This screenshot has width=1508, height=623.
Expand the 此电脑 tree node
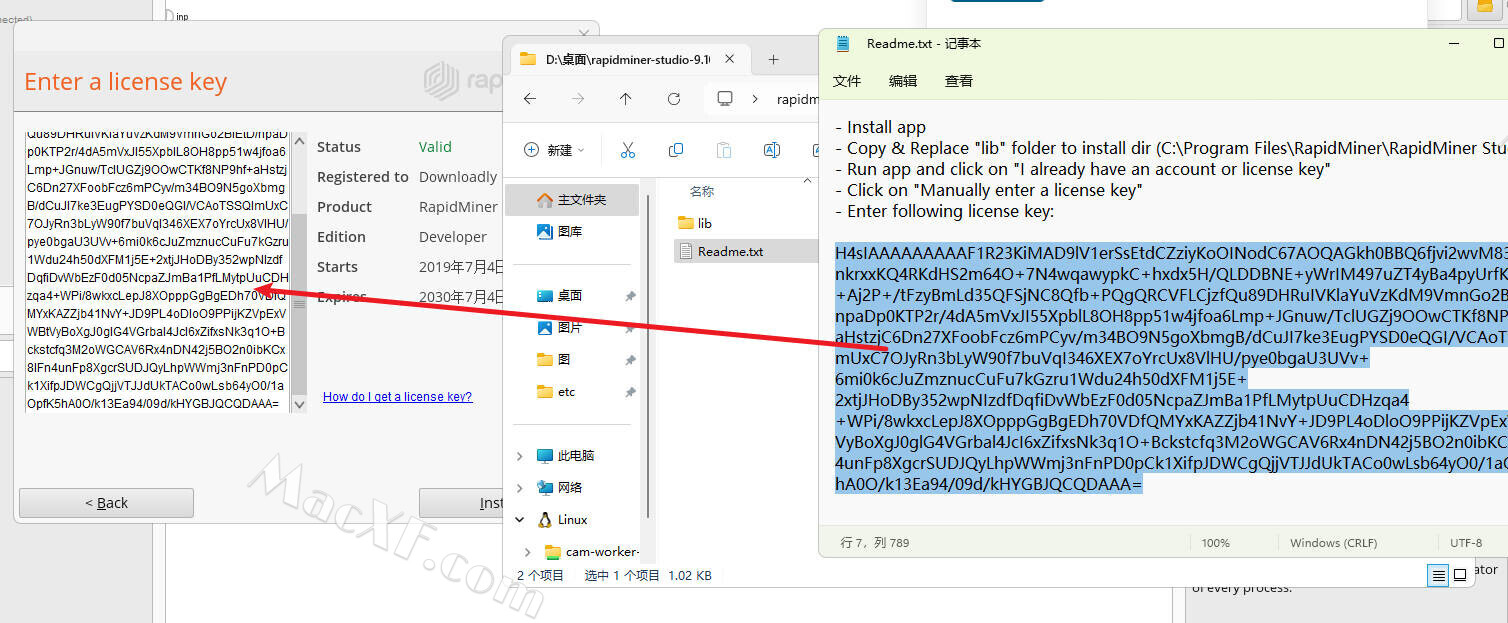tap(519, 456)
